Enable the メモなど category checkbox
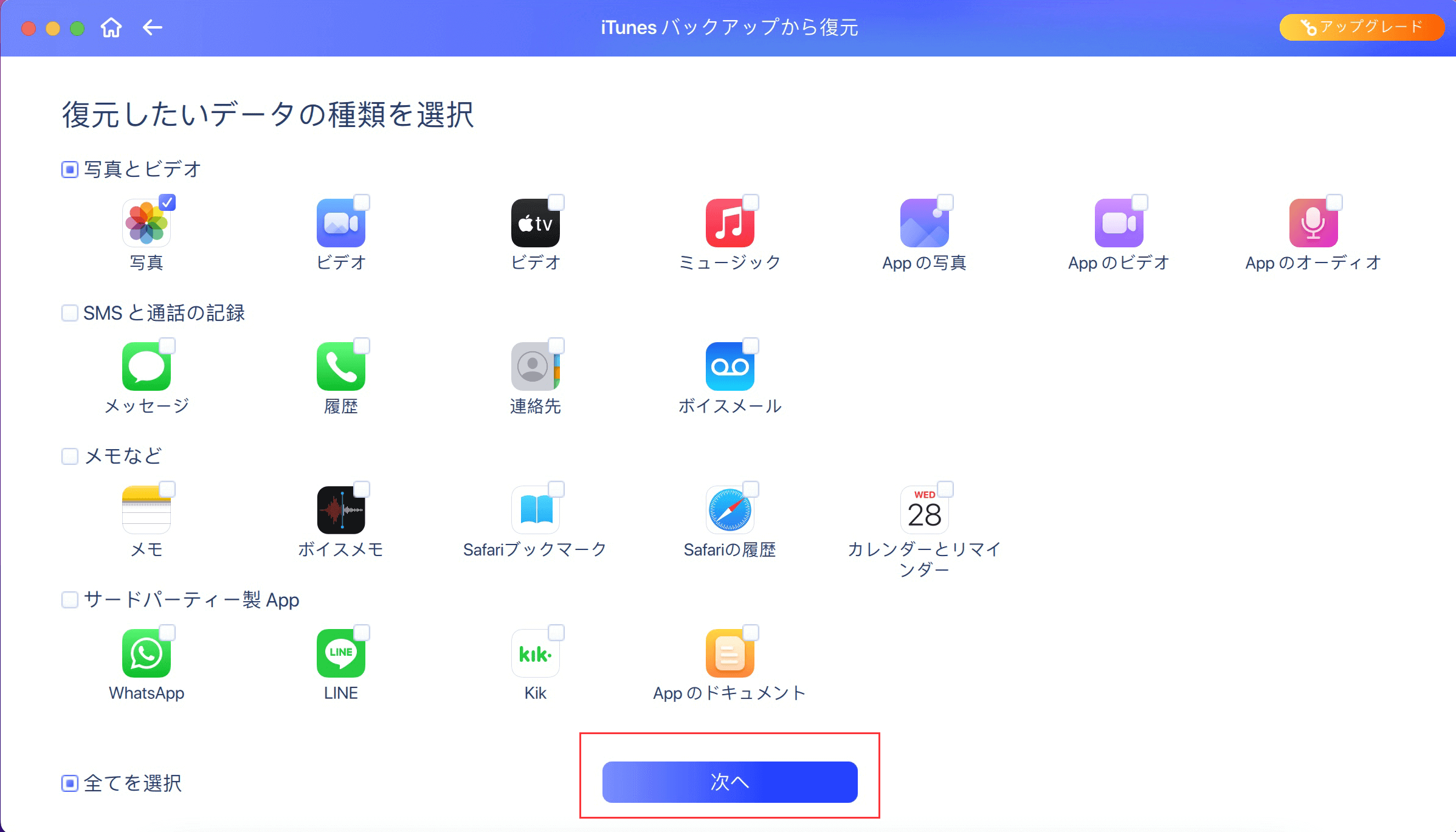The height and width of the screenshot is (832, 1456). 70,456
